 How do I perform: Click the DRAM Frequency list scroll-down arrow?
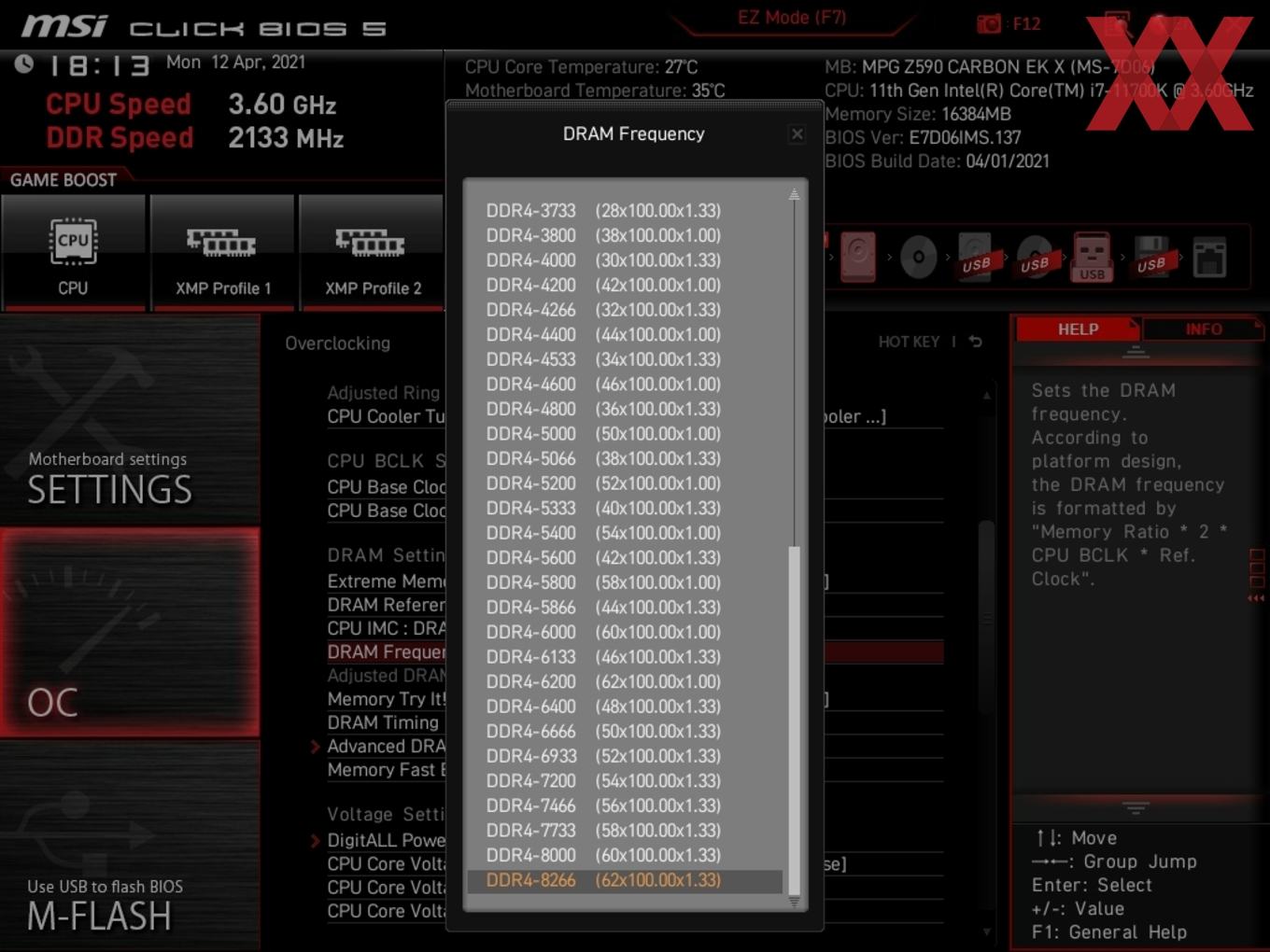tap(794, 902)
